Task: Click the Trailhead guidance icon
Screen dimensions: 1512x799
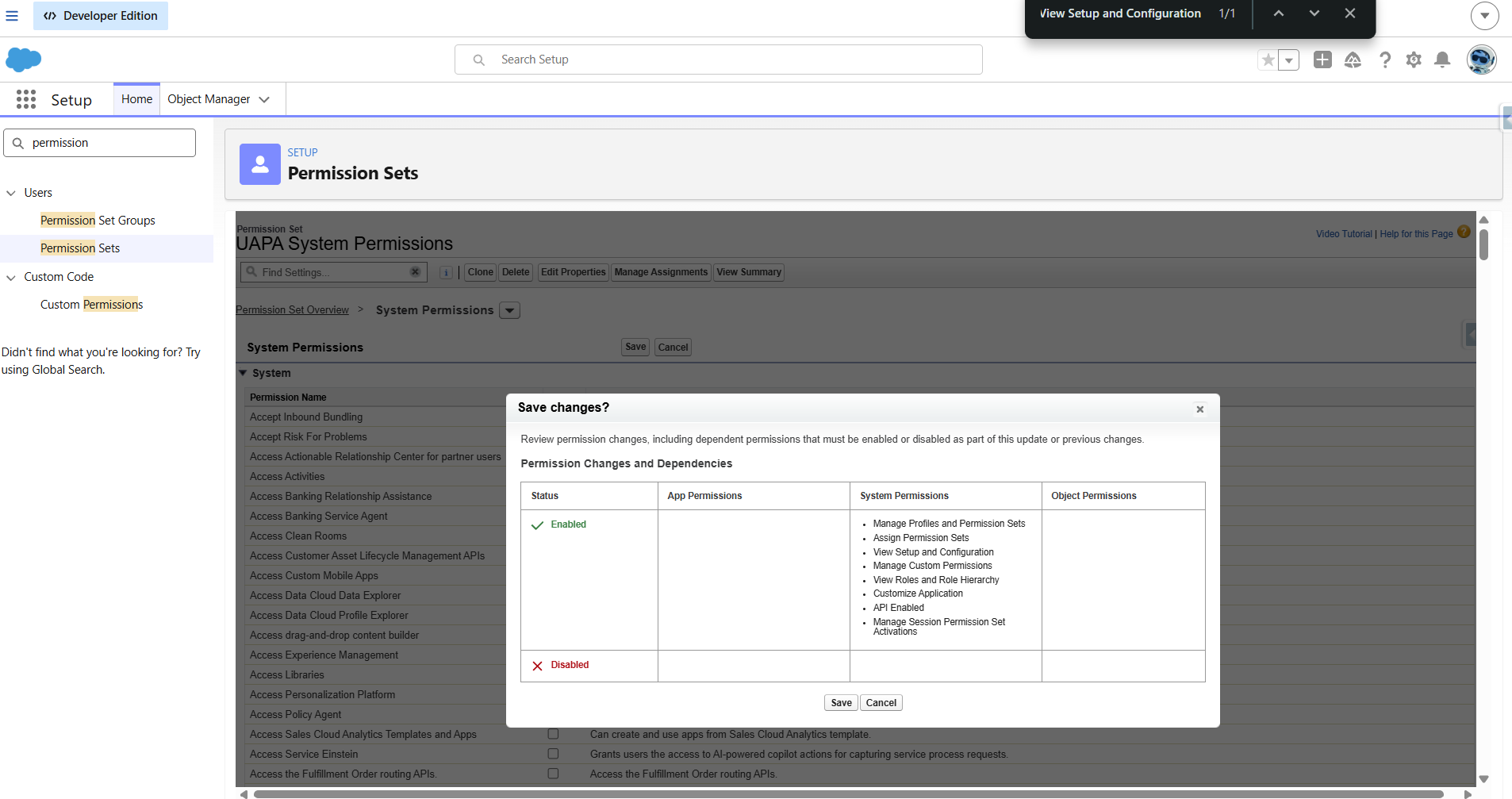Action: click(x=1353, y=60)
